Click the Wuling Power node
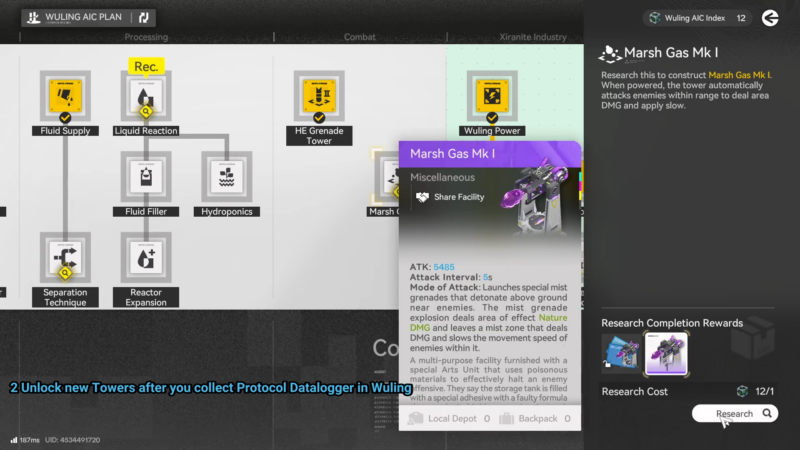The height and width of the screenshot is (450, 800). (492, 95)
